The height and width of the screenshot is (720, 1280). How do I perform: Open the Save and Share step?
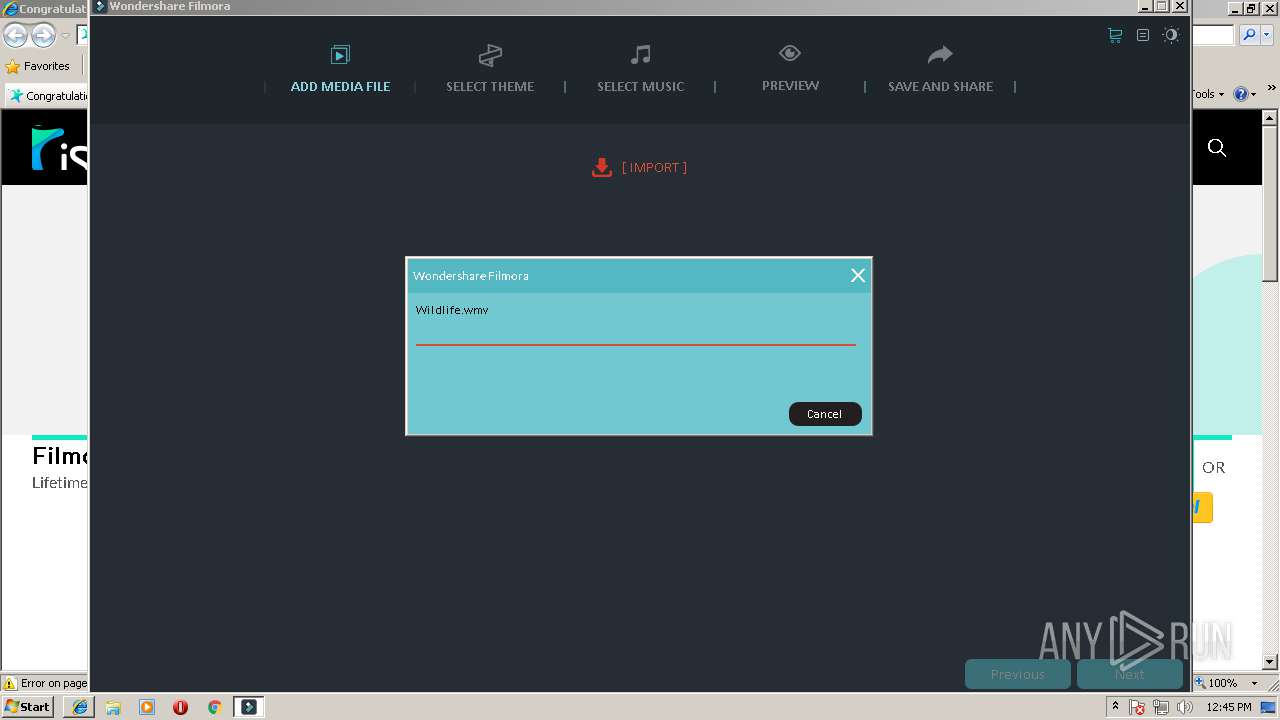(x=940, y=68)
